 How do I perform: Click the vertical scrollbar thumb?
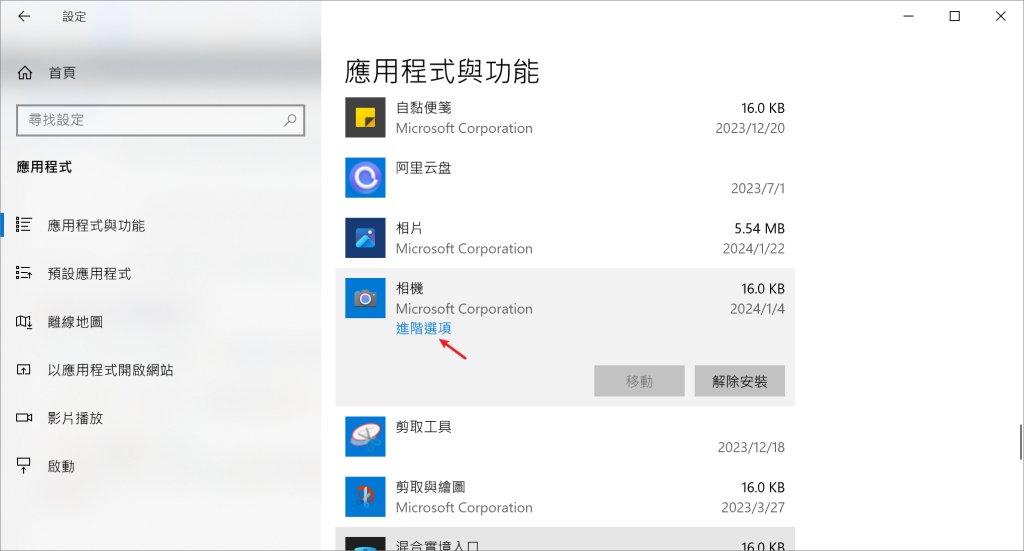pos(1019,440)
